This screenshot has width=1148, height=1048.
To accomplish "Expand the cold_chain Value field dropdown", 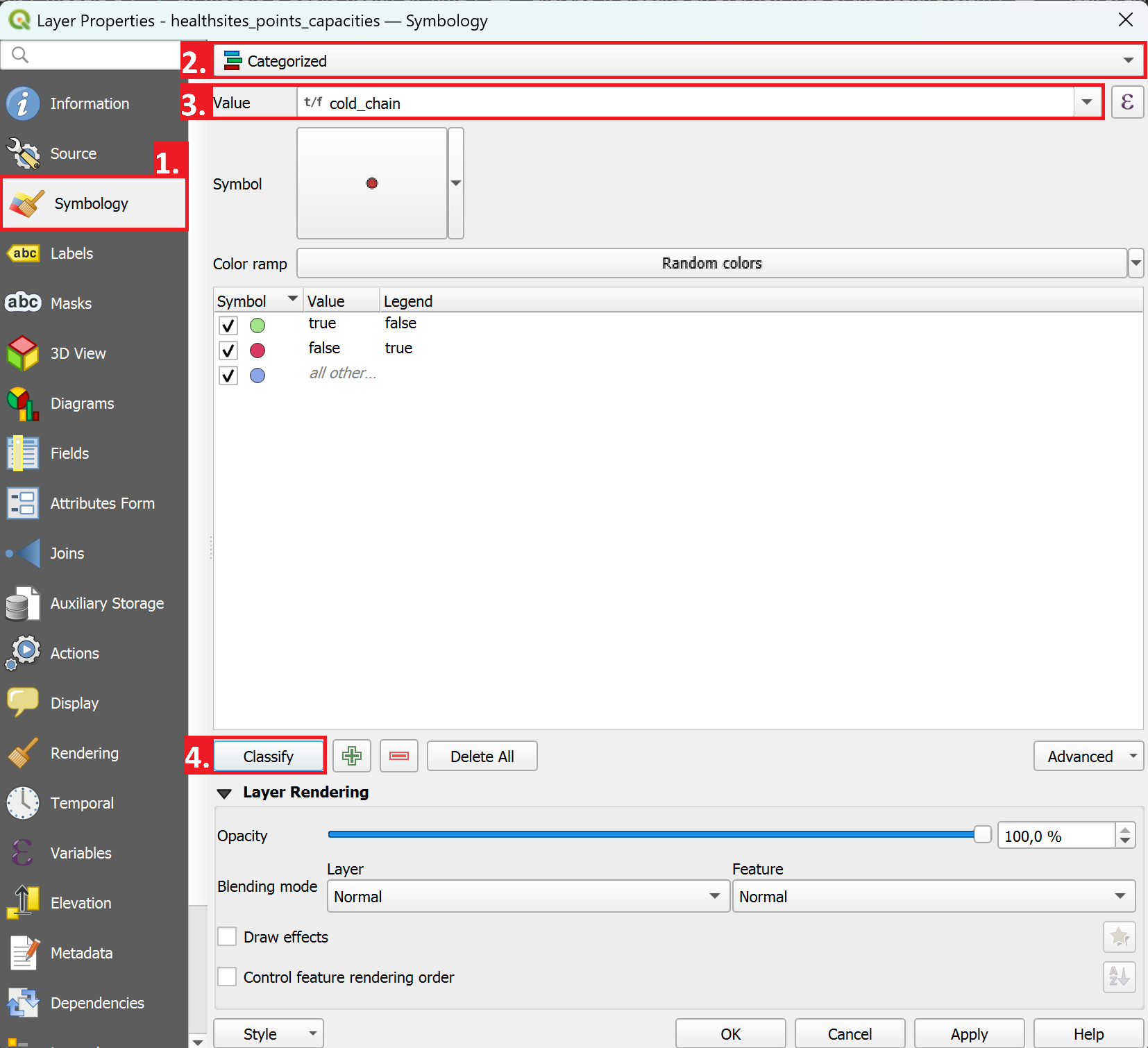I will (x=1086, y=103).
